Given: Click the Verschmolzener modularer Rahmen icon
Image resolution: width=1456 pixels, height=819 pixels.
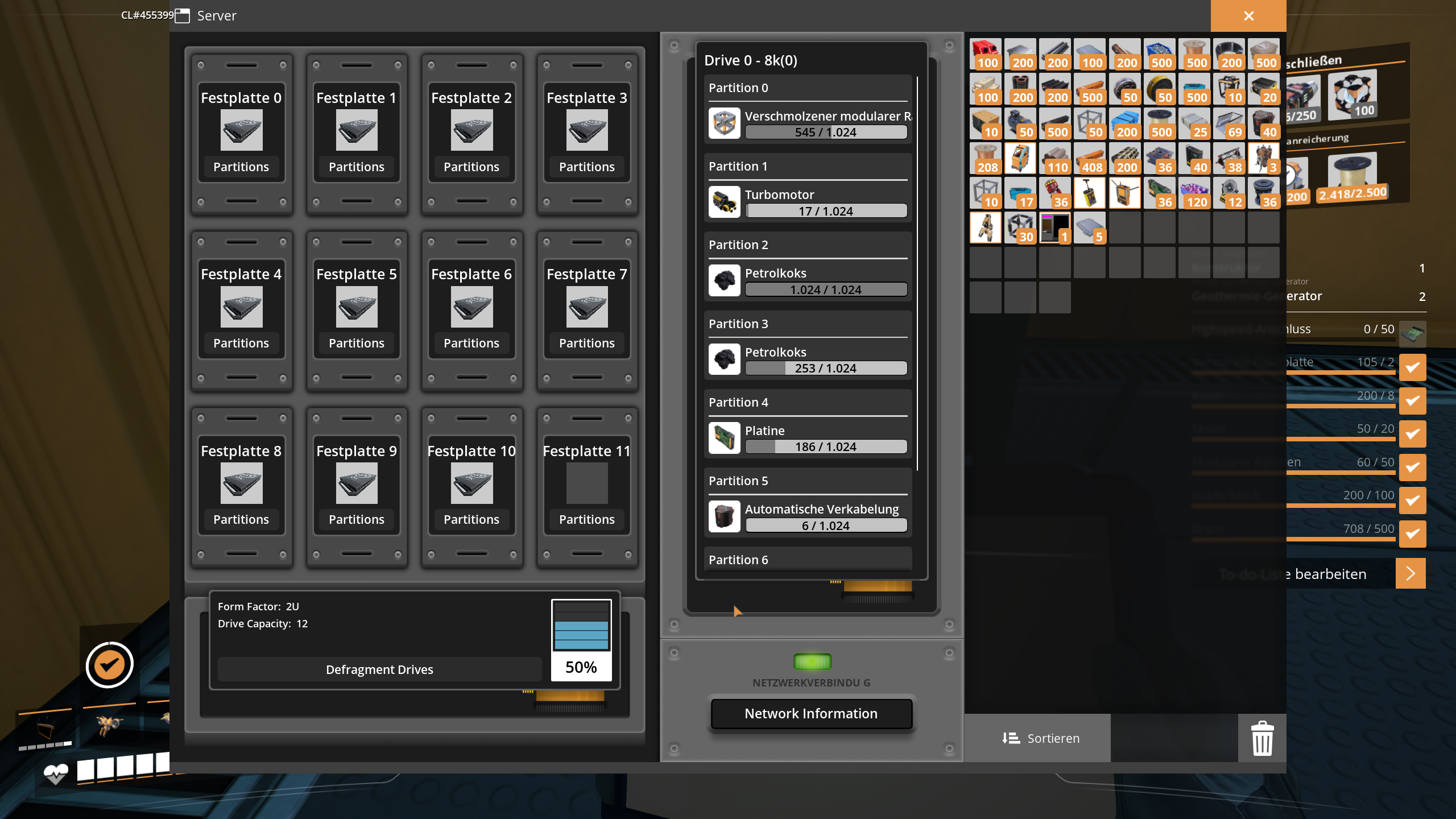Looking at the screenshot, I should click(724, 123).
